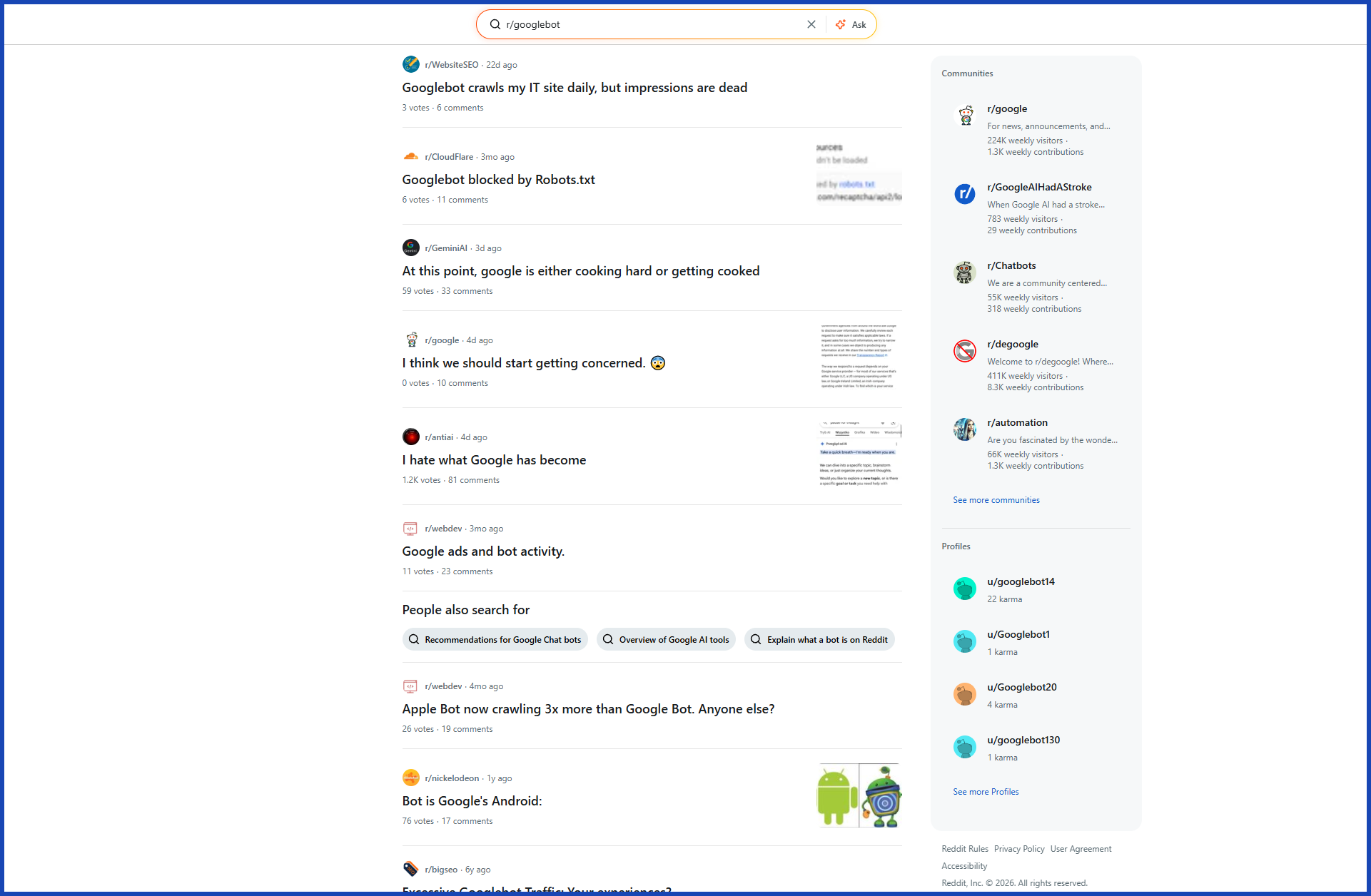1371x896 pixels.
Task: Select 'Overview of Google AI tools' chip
Action: click(667, 640)
